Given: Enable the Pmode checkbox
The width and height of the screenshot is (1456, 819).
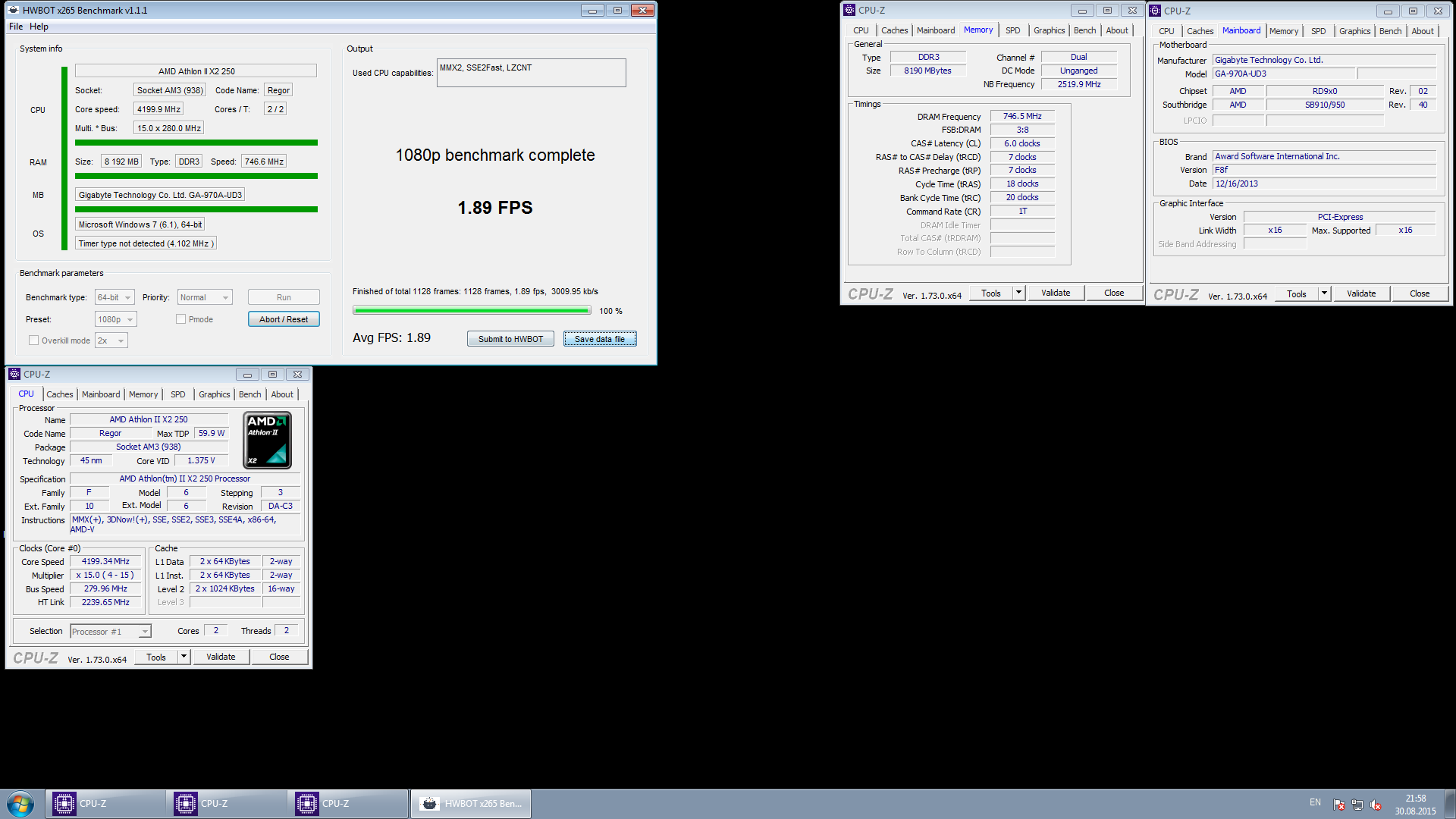Looking at the screenshot, I should coord(180,319).
